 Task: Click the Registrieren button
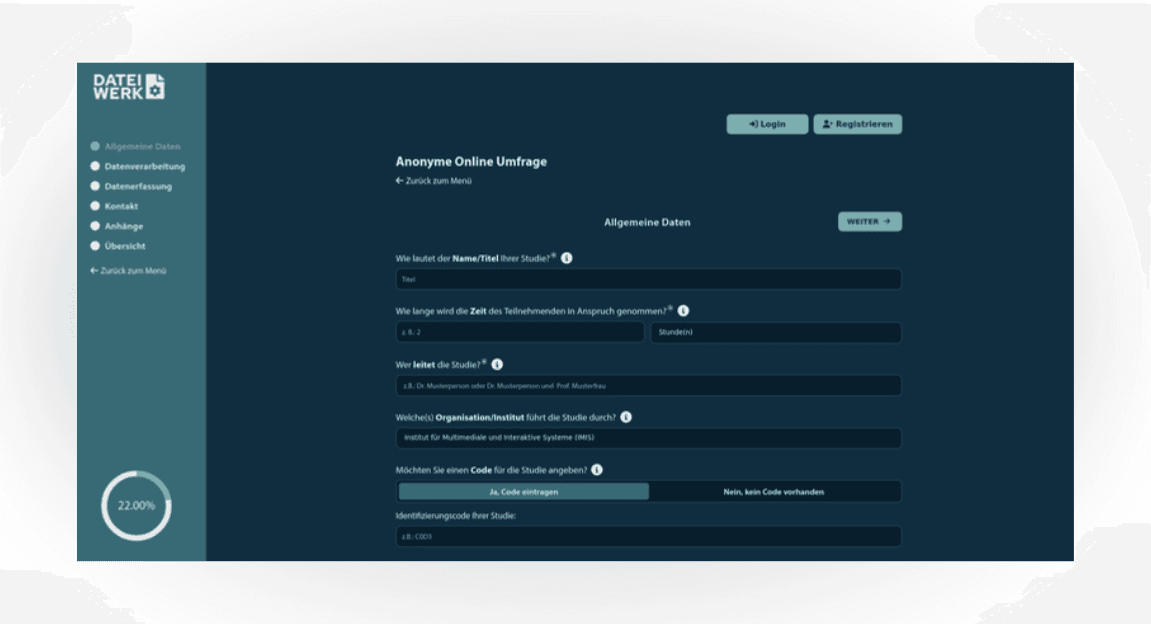[x=857, y=124]
